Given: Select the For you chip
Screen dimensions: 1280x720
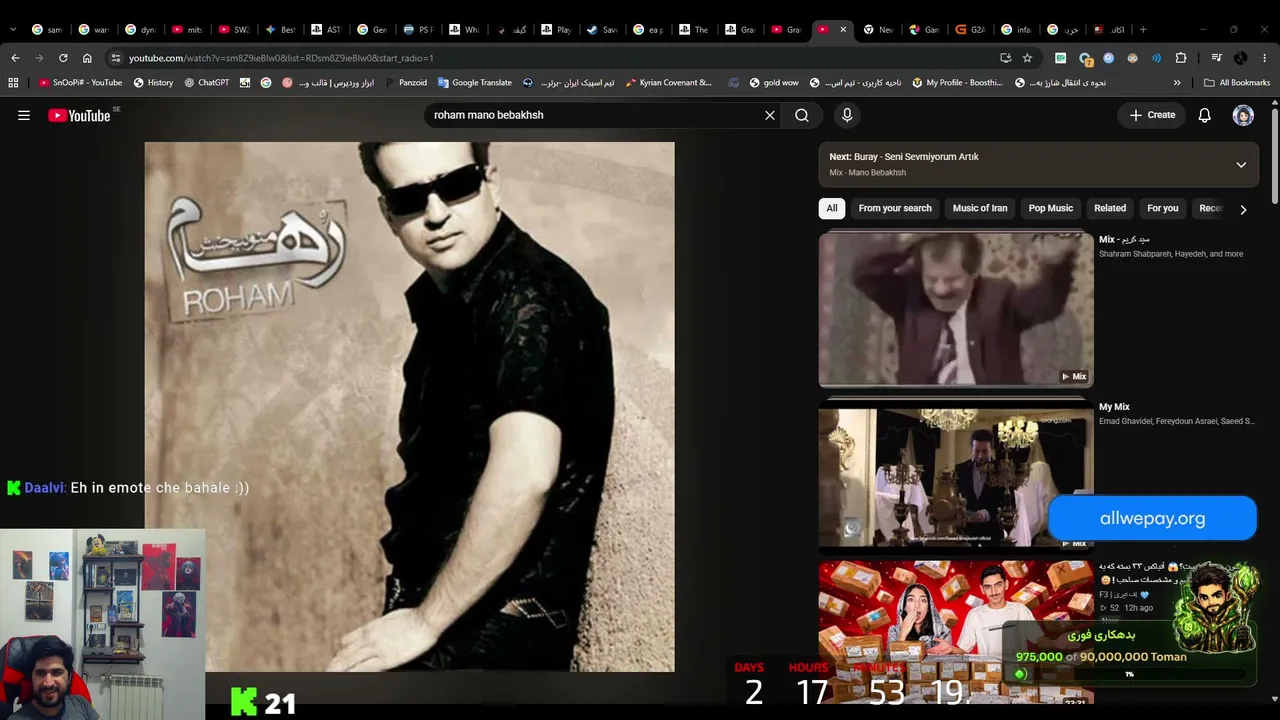Looking at the screenshot, I should pos(1163,208).
